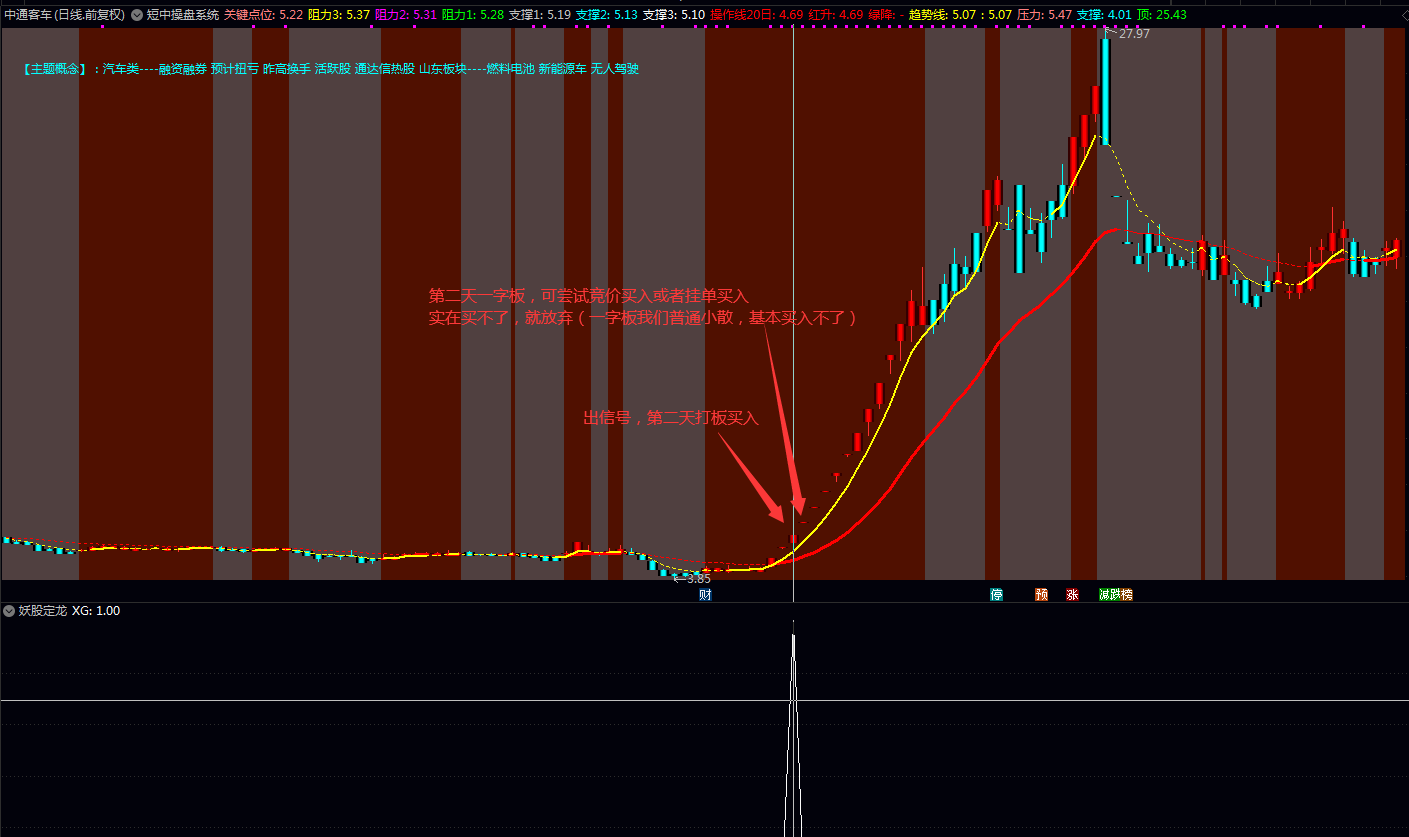Click the 【主题概念】 label
The height and width of the screenshot is (837, 1409).
pyautogui.click(x=56, y=69)
